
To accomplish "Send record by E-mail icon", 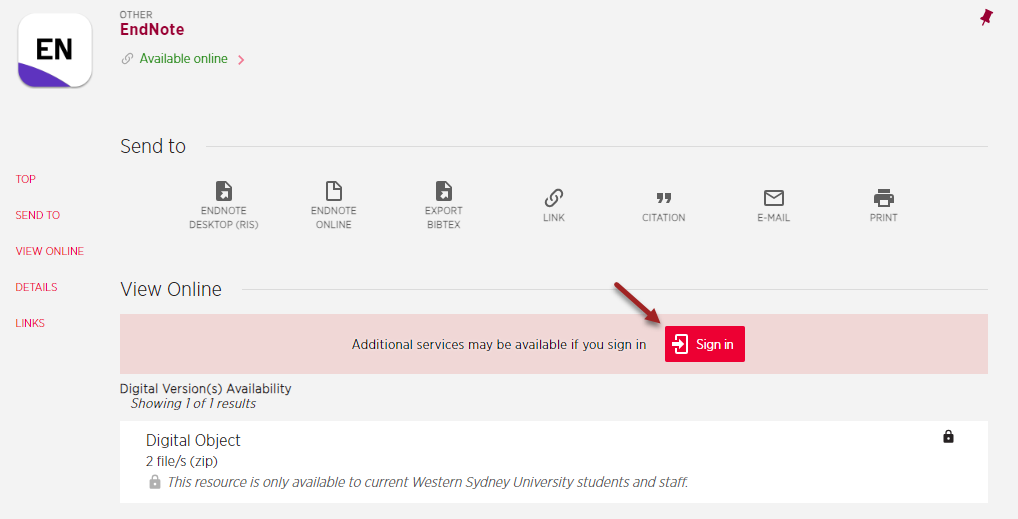I will coord(773,198).
